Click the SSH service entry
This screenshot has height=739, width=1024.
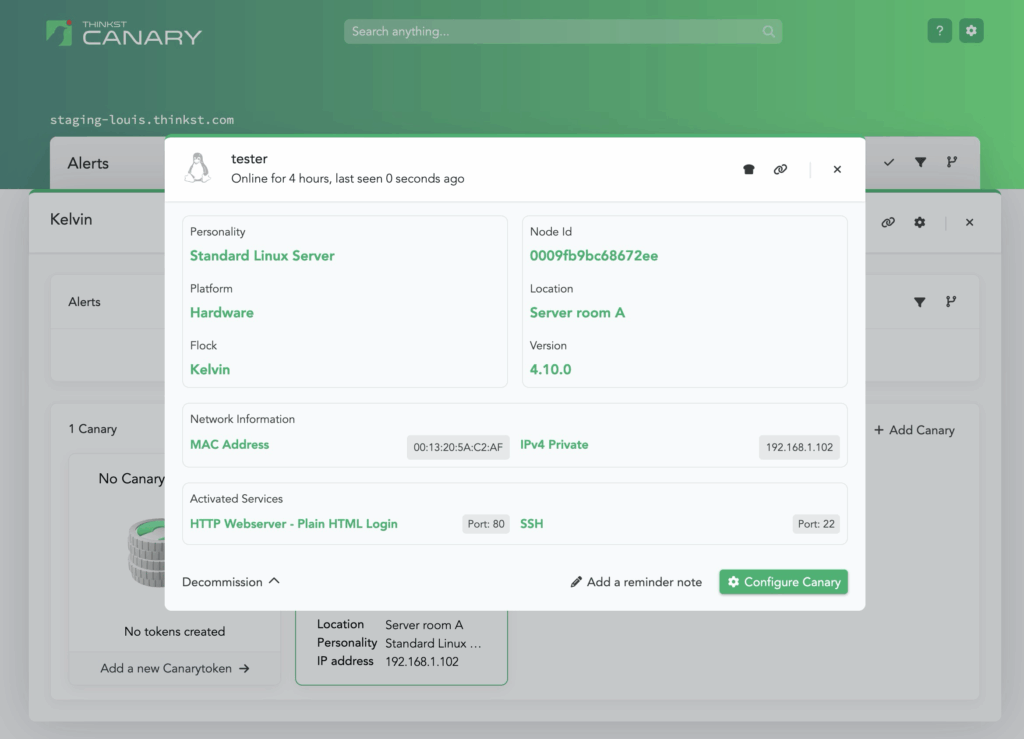click(532, 524)
